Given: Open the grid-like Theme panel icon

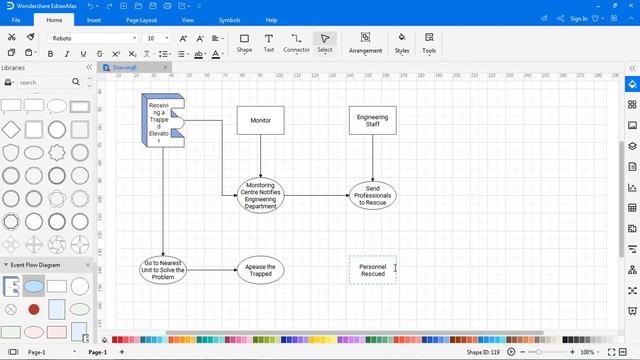Looking at the screenshot, I should point(632,104).
